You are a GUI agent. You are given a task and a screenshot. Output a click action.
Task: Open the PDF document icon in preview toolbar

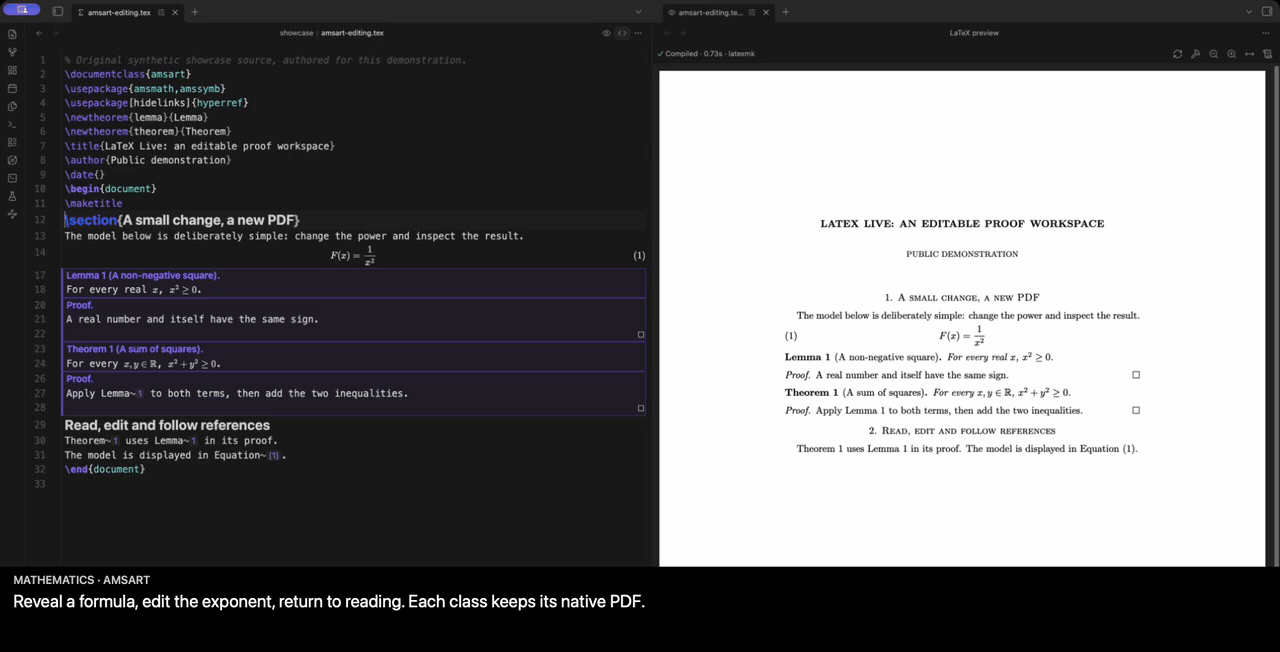1267,54
